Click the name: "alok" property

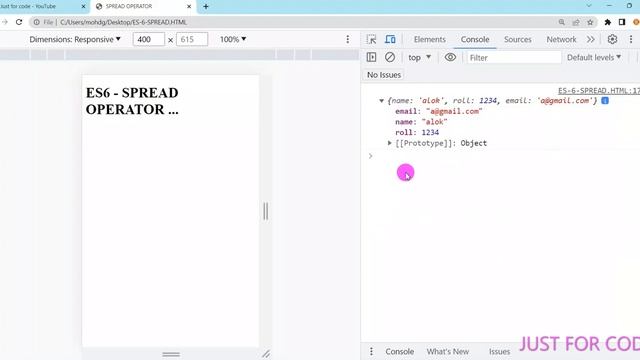coord(421,122)
